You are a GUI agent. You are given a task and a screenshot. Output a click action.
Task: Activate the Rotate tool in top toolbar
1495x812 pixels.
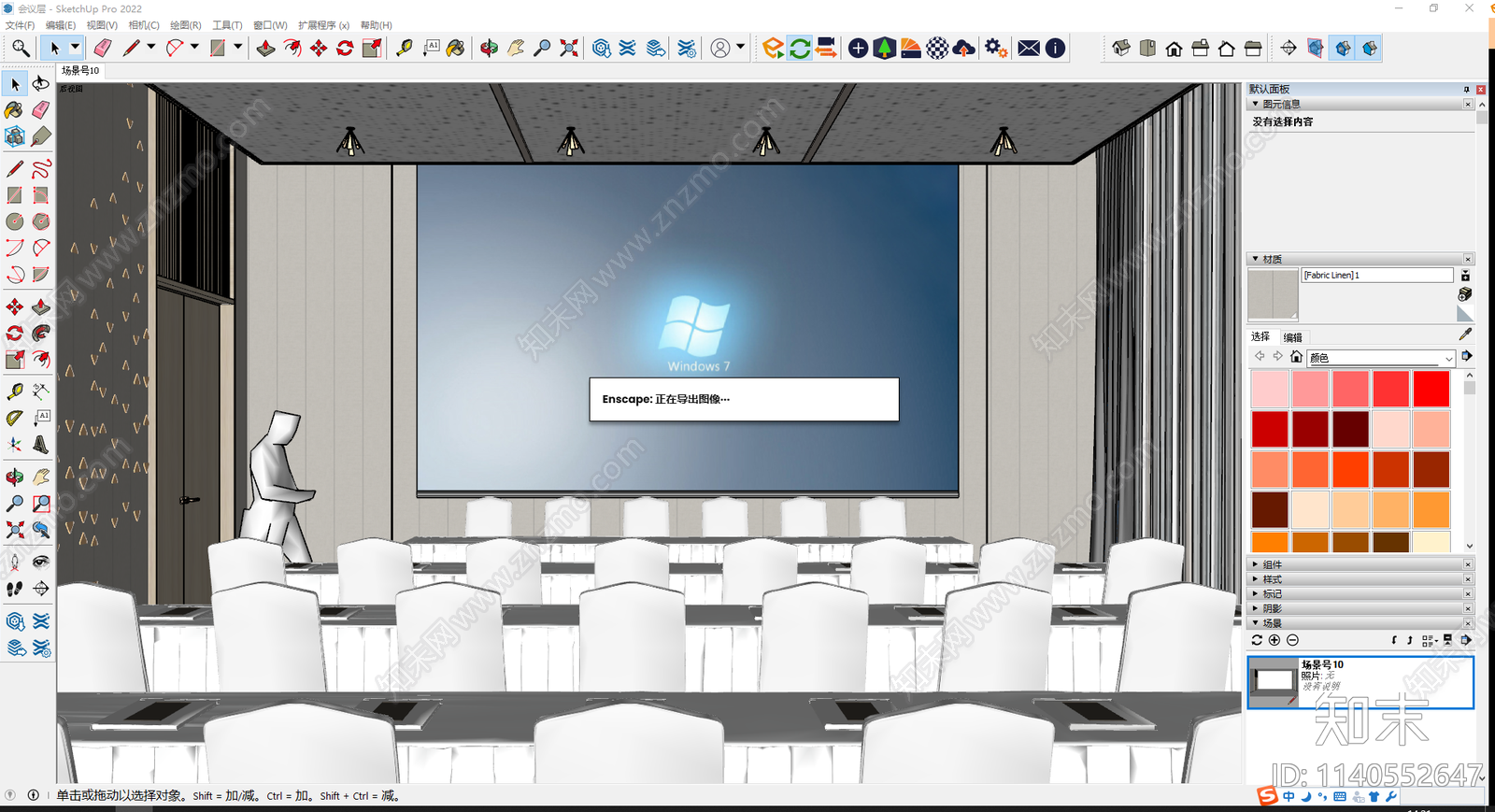(345, 48)
